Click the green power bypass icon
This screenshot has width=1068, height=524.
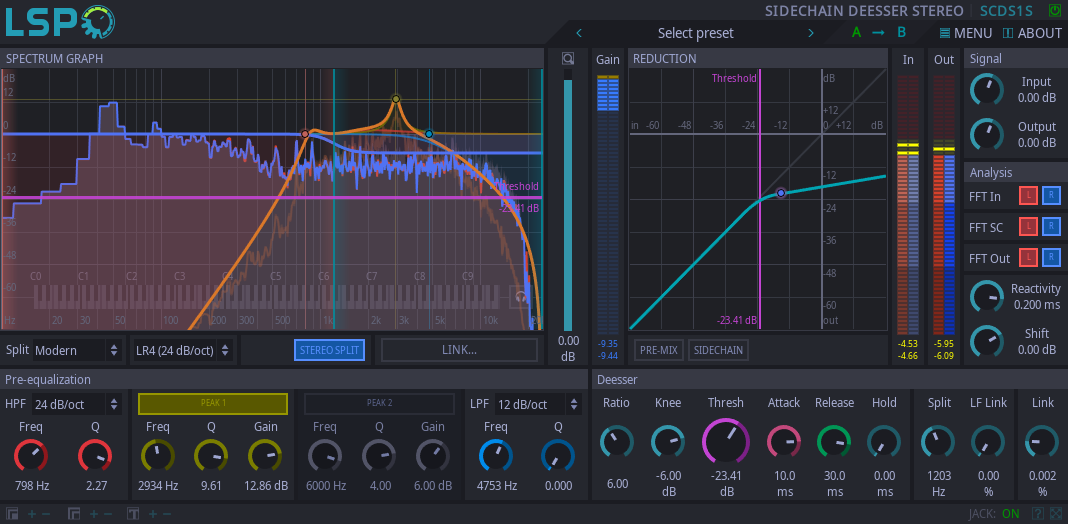point(1054,10)
